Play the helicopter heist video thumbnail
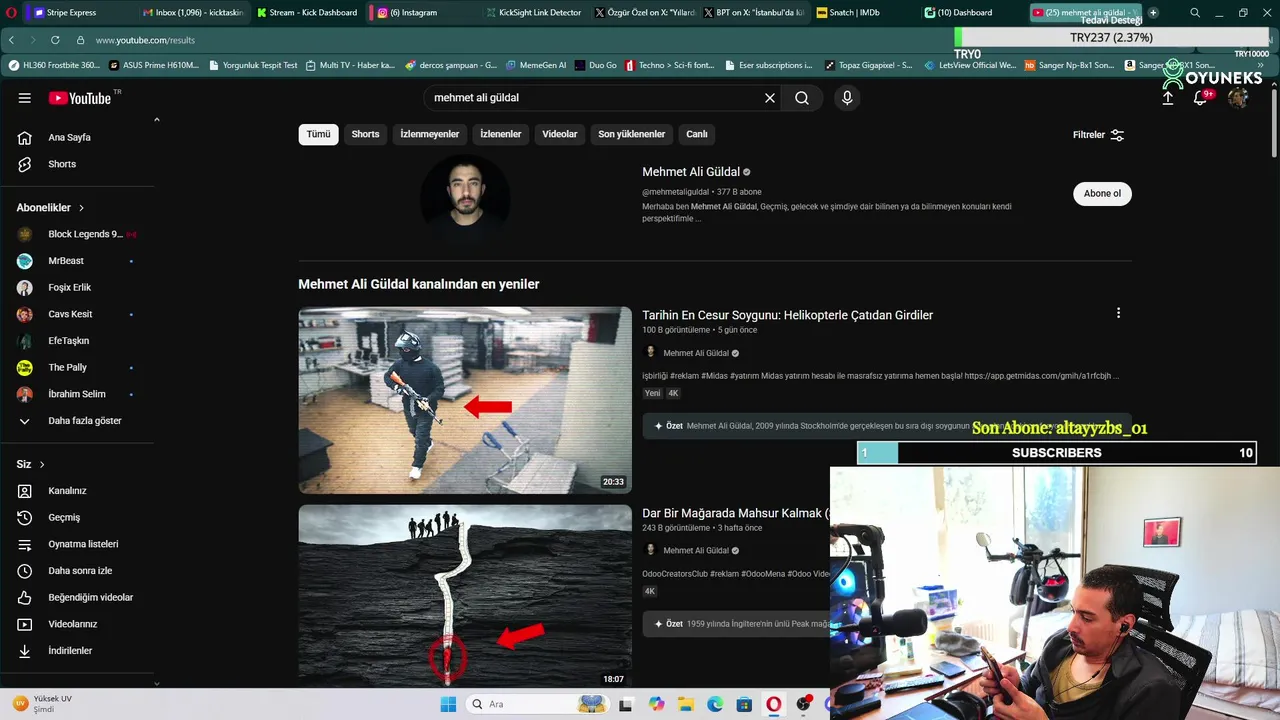The image size is (1280, 720). [x=465, y=400]
